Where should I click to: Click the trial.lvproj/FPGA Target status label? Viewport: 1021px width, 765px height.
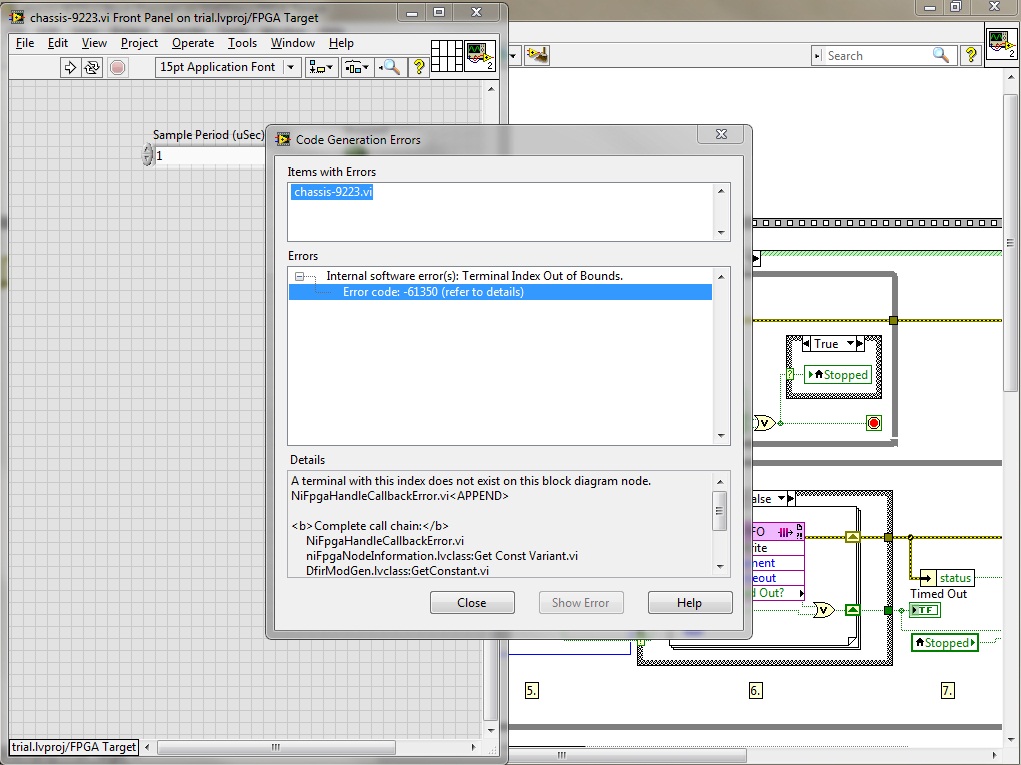click(x=74, y=747)
